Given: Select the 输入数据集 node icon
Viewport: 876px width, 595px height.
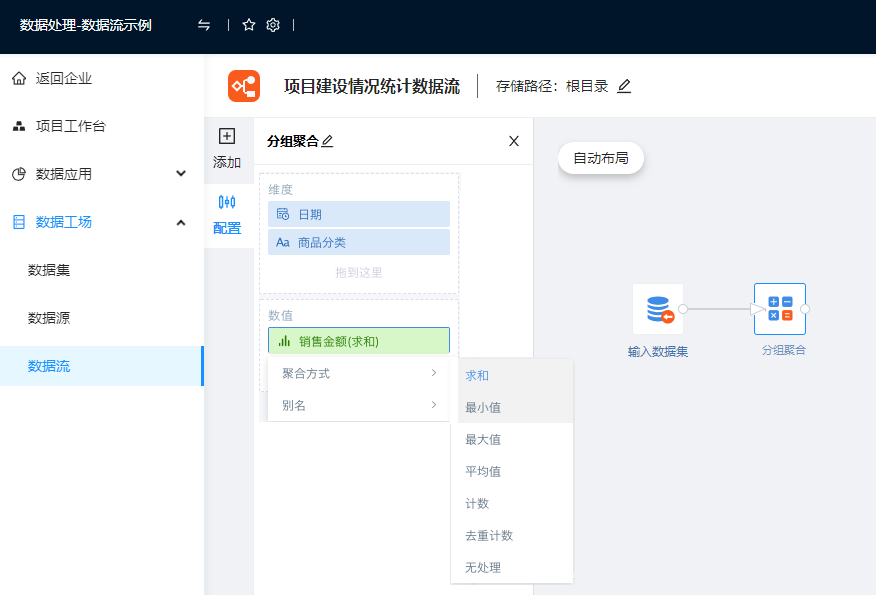Looking at the screenshot, I should point(658,309).
